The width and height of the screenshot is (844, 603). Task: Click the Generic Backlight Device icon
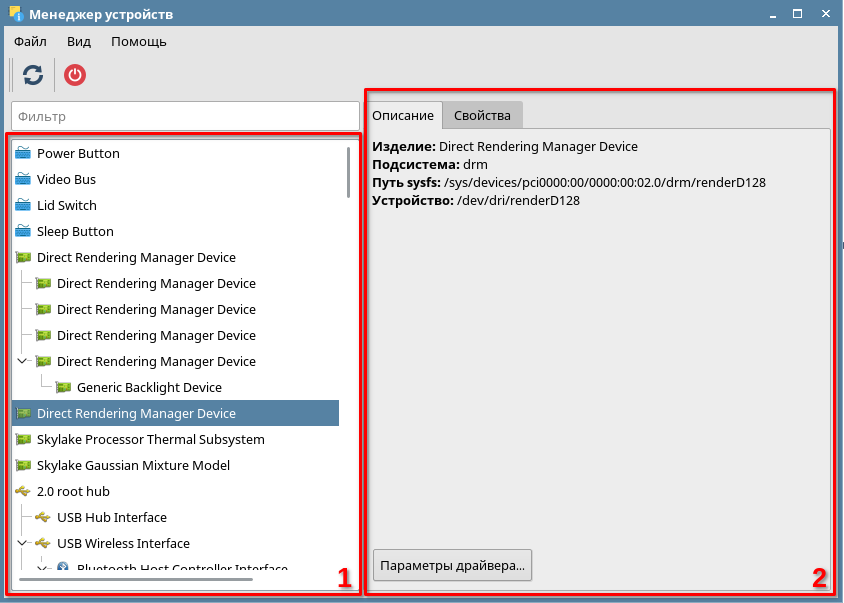[x=64, y=387]
